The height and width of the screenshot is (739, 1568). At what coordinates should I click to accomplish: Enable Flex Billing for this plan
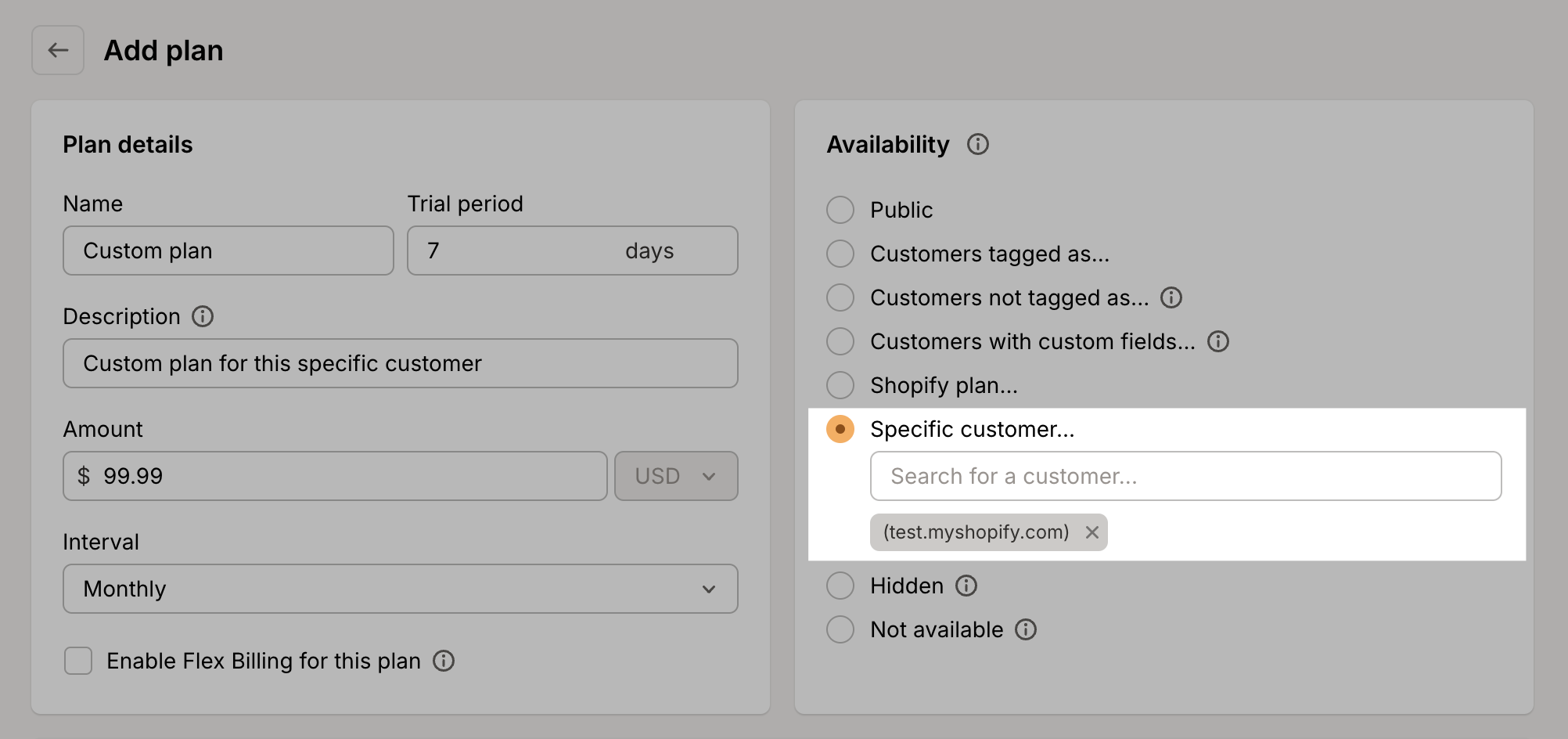(77, 661)
